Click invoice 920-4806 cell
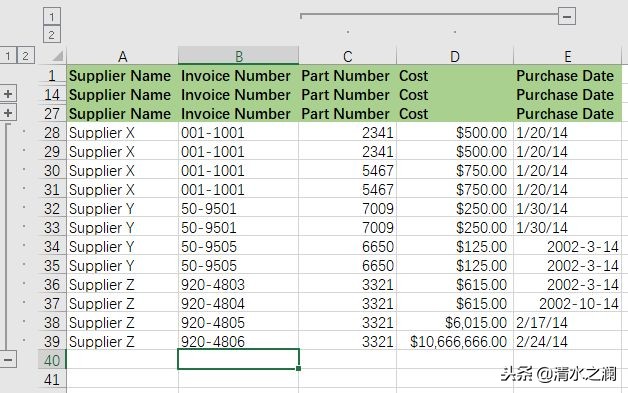This screenshot has width=628, height=393. tap(239, 341)
